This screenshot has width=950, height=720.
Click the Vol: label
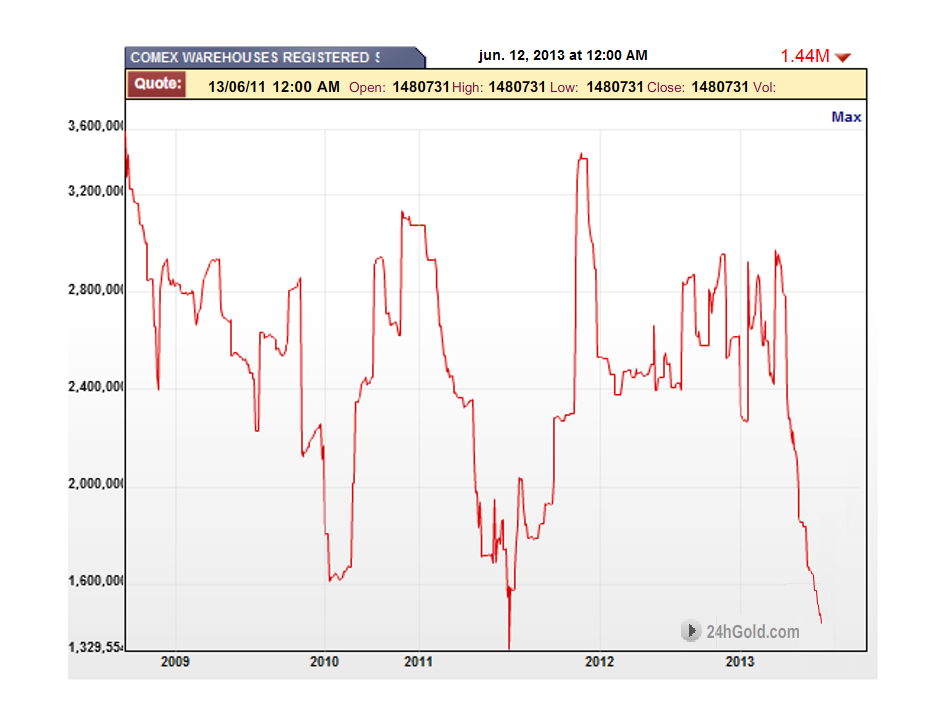(x=764, y=87)
